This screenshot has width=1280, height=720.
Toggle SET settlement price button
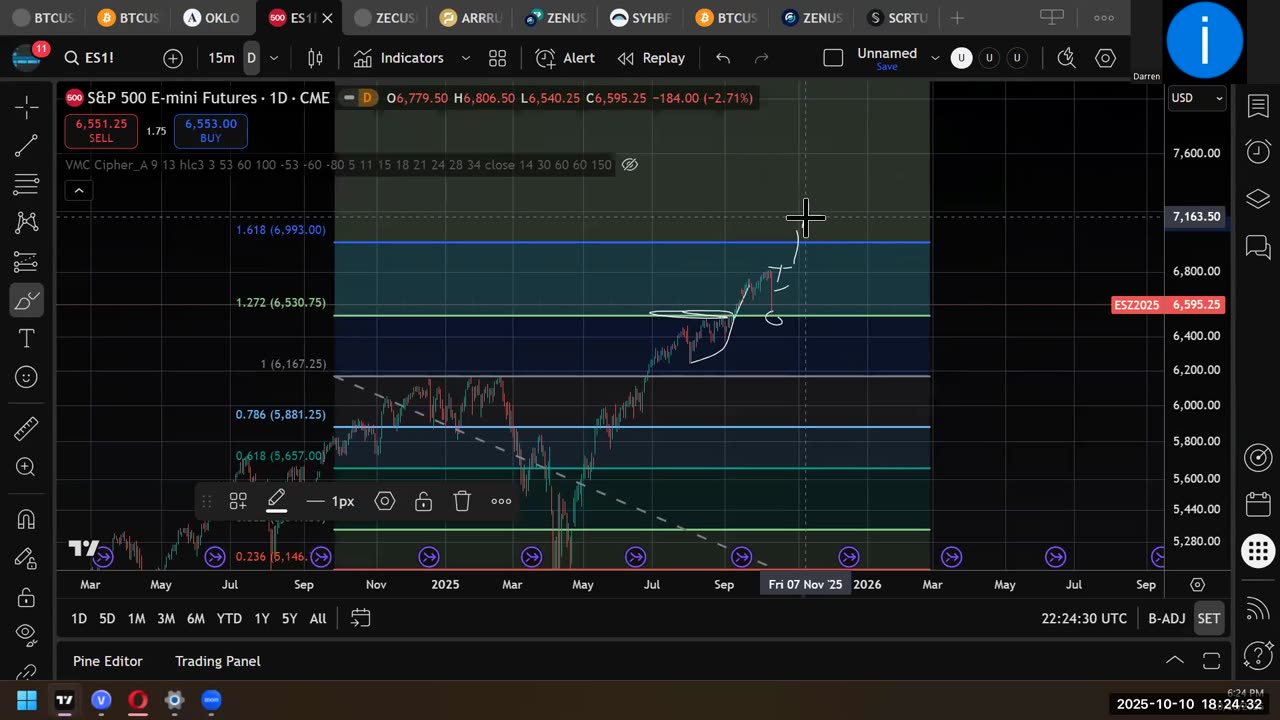pos(1209,618)
